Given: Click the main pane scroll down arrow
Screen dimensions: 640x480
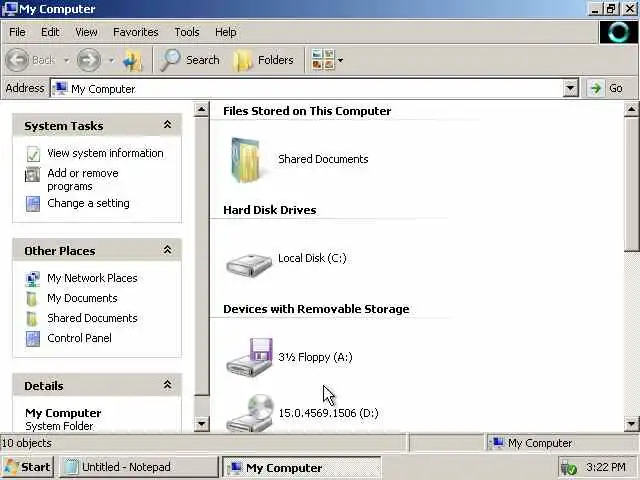Looking at the screenshot, I should (x=631, y=424).
